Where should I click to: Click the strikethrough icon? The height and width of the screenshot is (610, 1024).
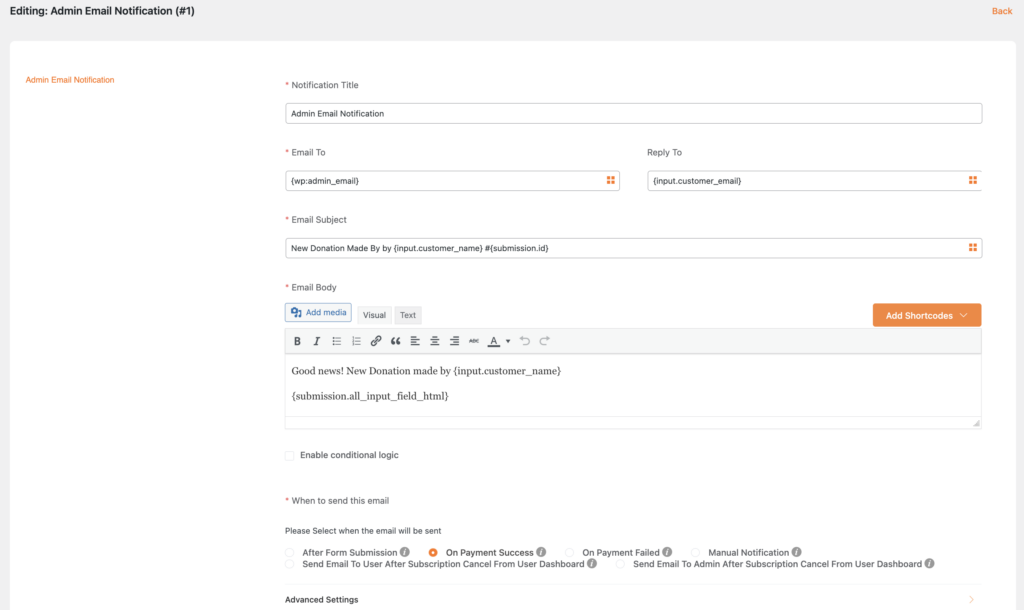(474, 341)
